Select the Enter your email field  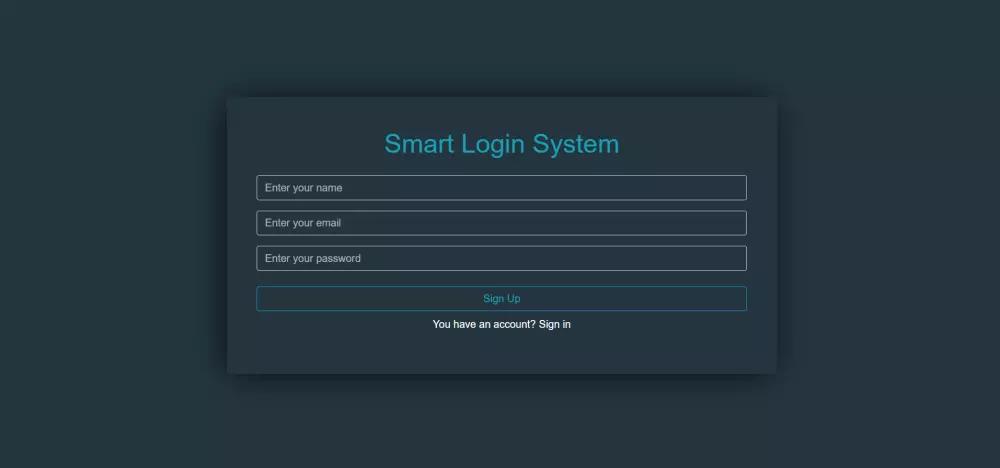pos(501,223)
